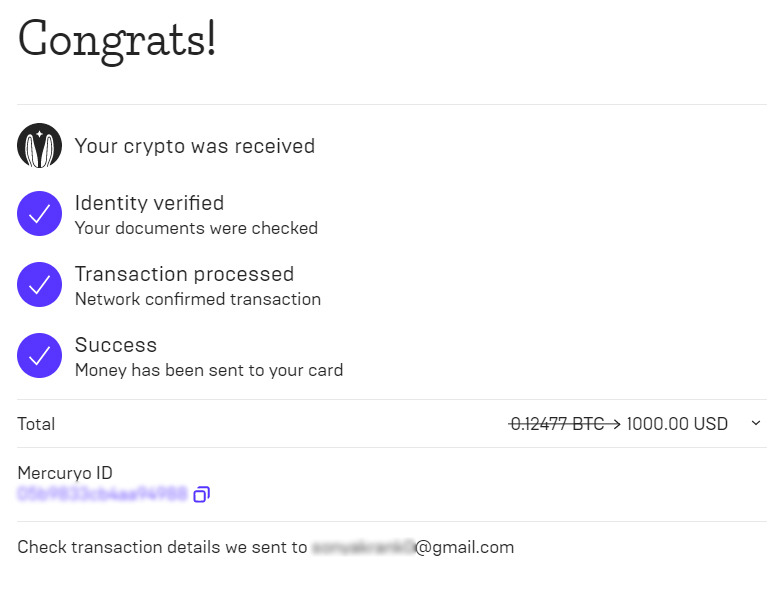781x590 pixels.
Task: Select the "Transaction processed" step title
Action: (x=184, y=274)
